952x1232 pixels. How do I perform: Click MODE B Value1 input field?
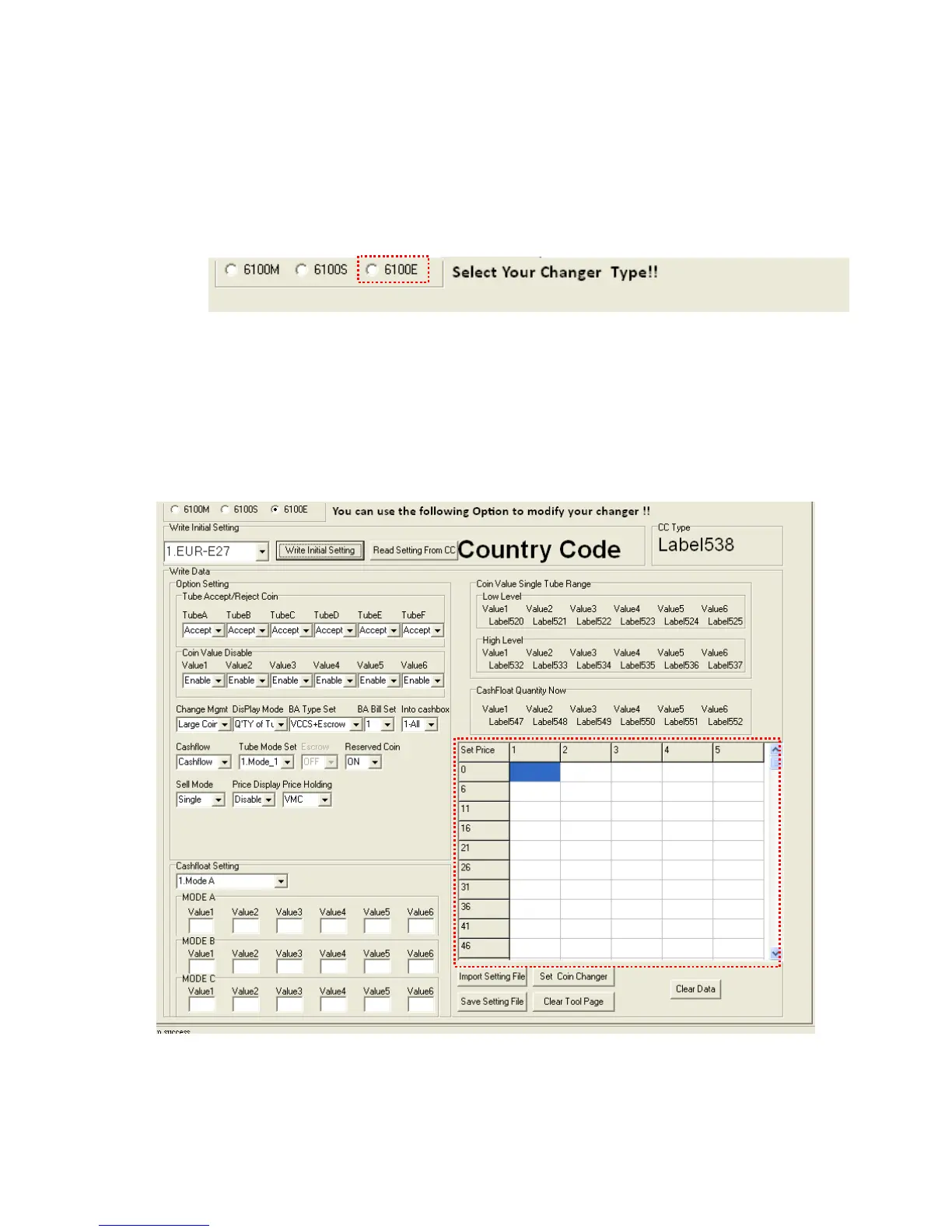[201, 967]
